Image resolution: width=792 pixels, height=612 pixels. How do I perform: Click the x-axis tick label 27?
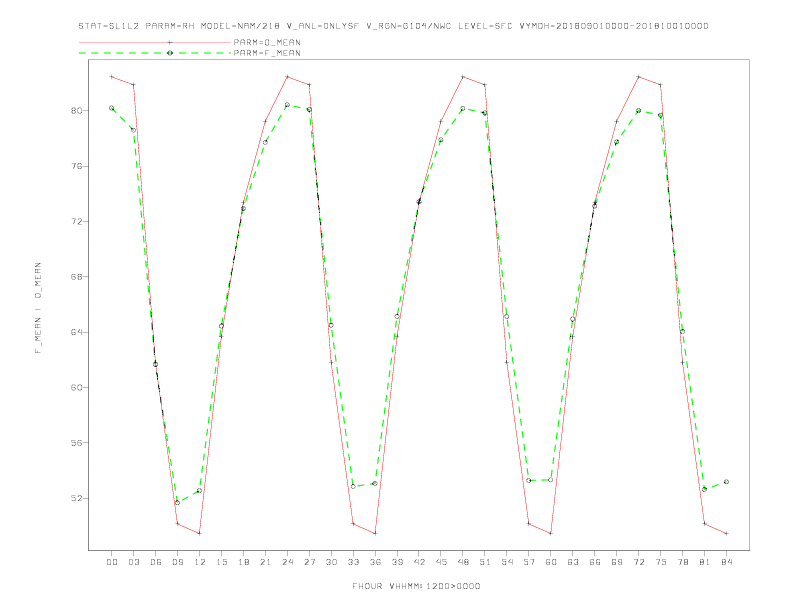pos(309,562)
